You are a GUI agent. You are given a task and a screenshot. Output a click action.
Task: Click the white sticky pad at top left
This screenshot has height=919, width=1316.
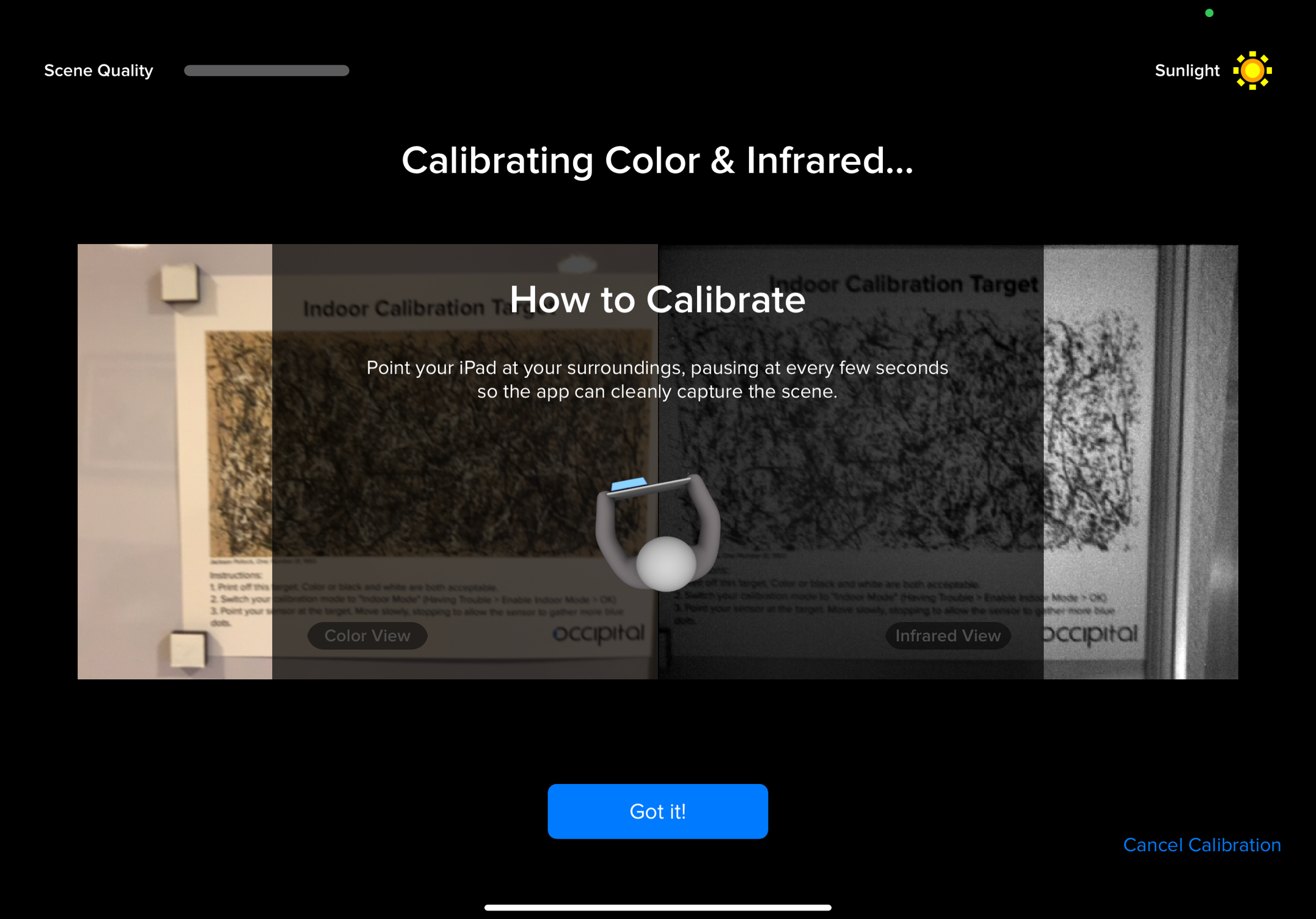pyautogui.click(x=180, y=282)
